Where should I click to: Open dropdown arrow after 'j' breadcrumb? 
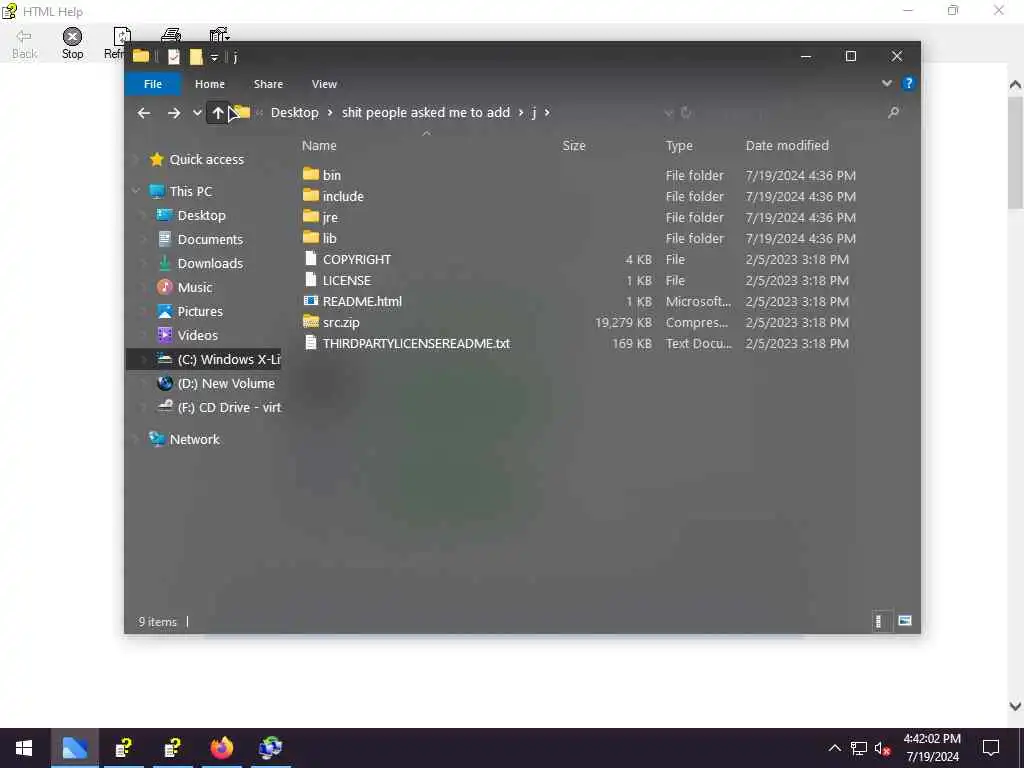click(547, 112)
